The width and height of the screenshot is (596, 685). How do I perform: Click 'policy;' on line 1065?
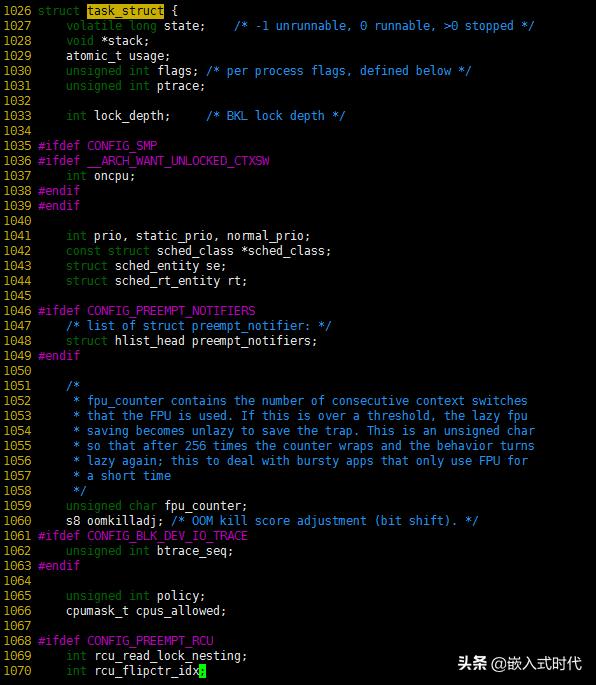pos(181,596)
